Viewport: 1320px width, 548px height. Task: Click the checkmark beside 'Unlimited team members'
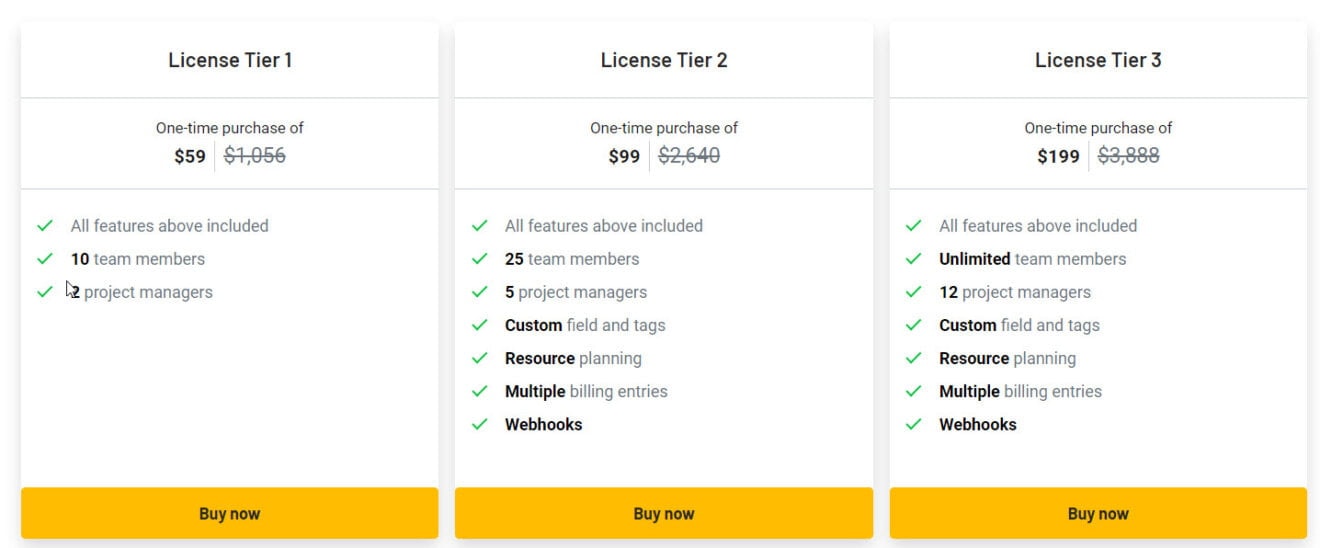pos(914,259)
